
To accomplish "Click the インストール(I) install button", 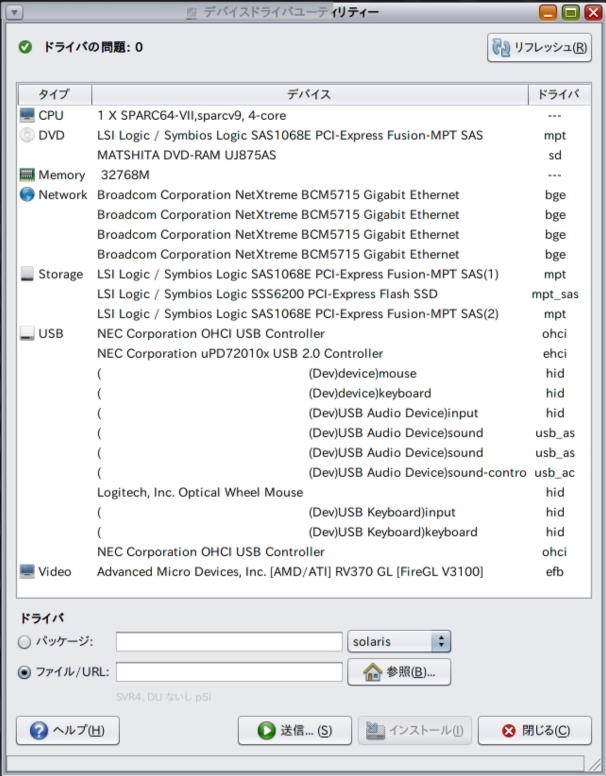I will coord(414,730).
